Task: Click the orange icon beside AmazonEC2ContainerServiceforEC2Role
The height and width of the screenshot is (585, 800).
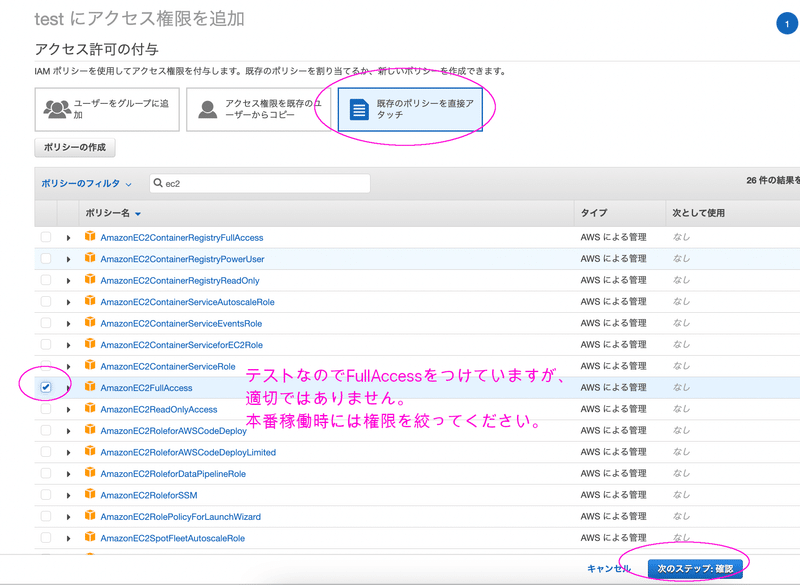Action: (x=90, y=343)
